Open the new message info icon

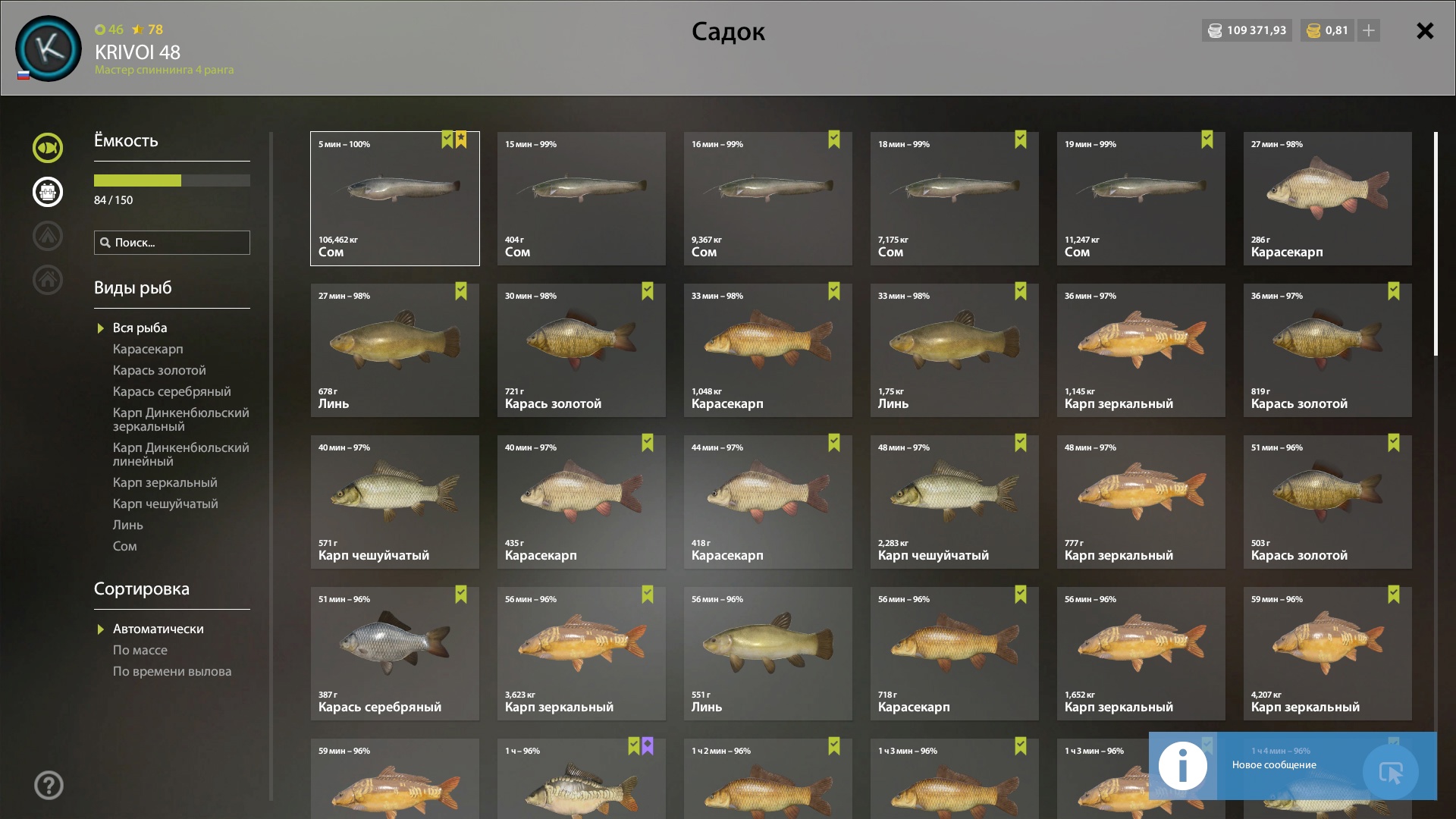click(x=1182, y=766)
